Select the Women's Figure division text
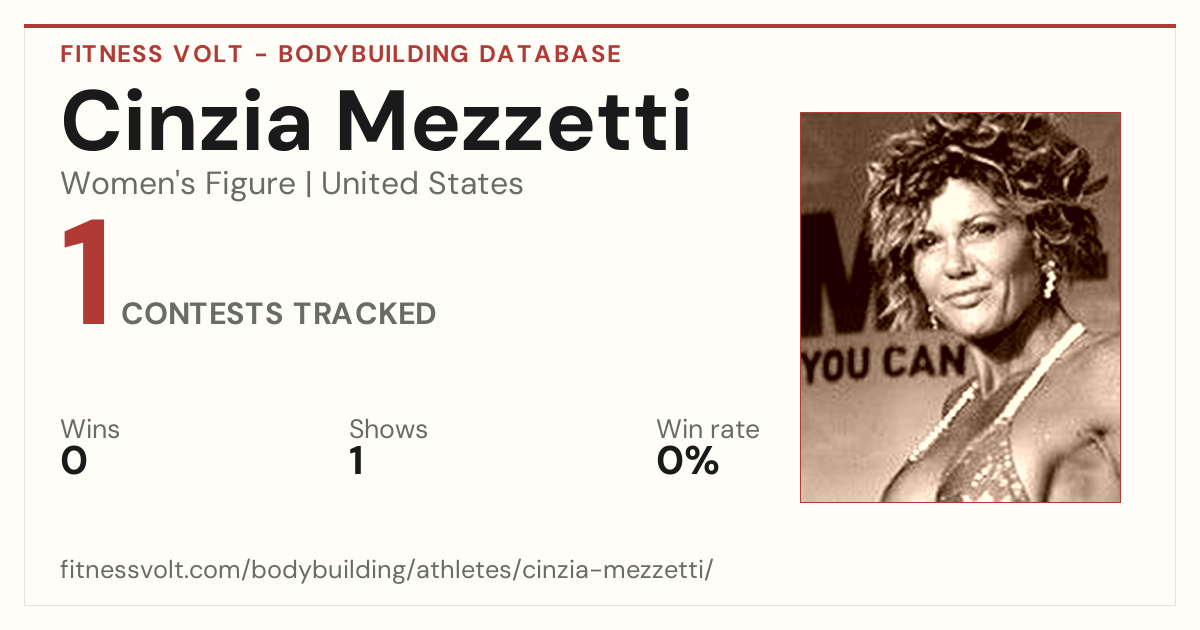This screenshot has width=1200, height=630. click(x=178, y=184)
